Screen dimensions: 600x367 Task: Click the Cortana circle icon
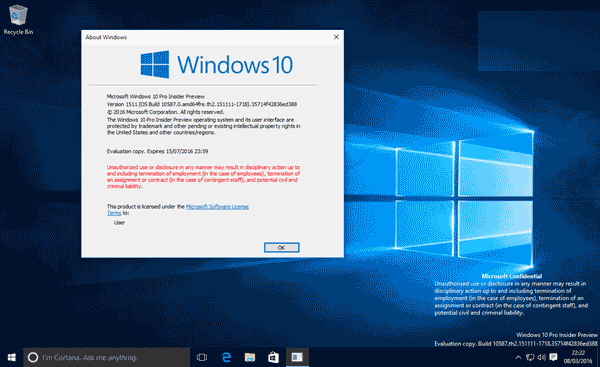33,357
